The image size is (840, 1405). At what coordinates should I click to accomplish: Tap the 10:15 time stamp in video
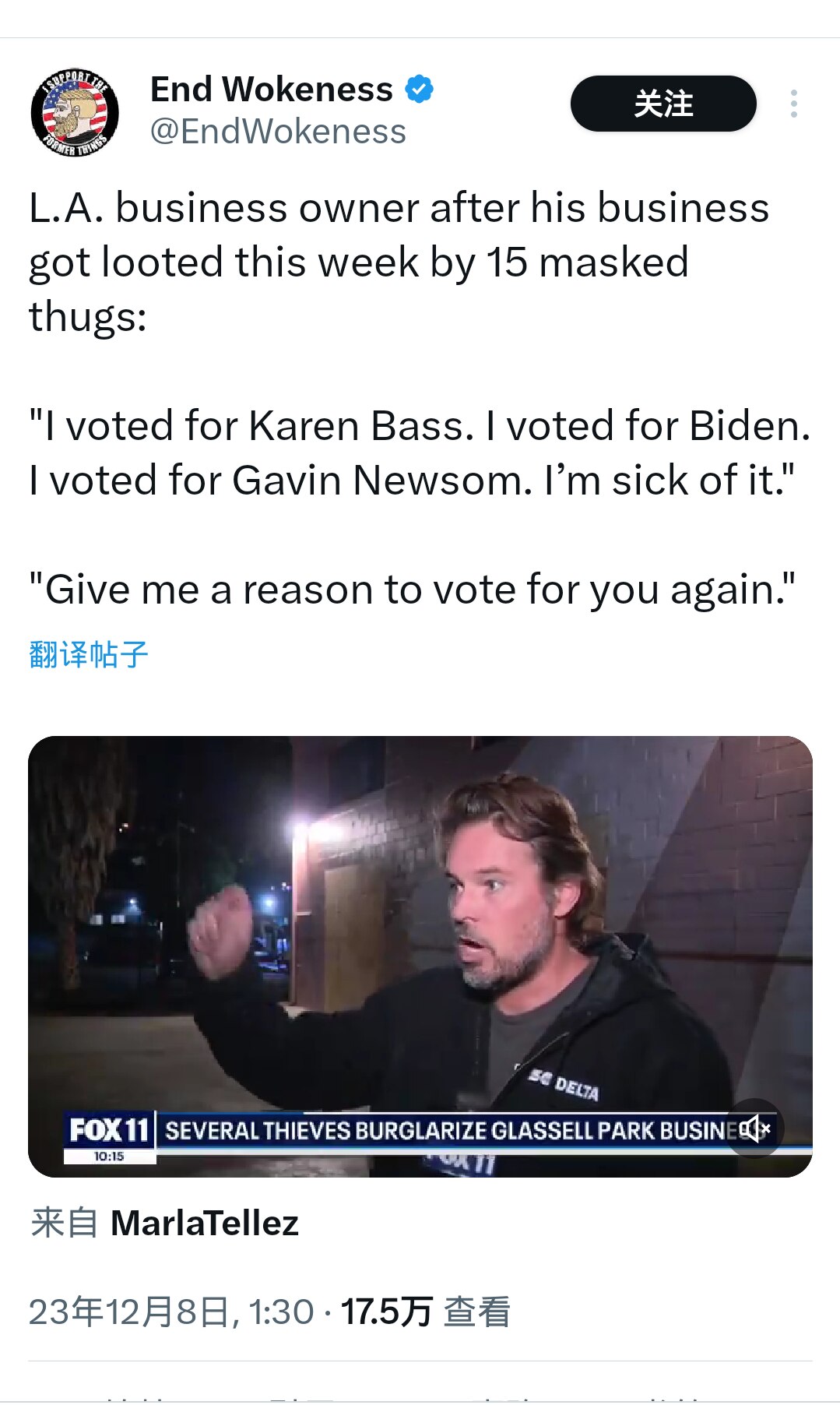point(109,1157)
